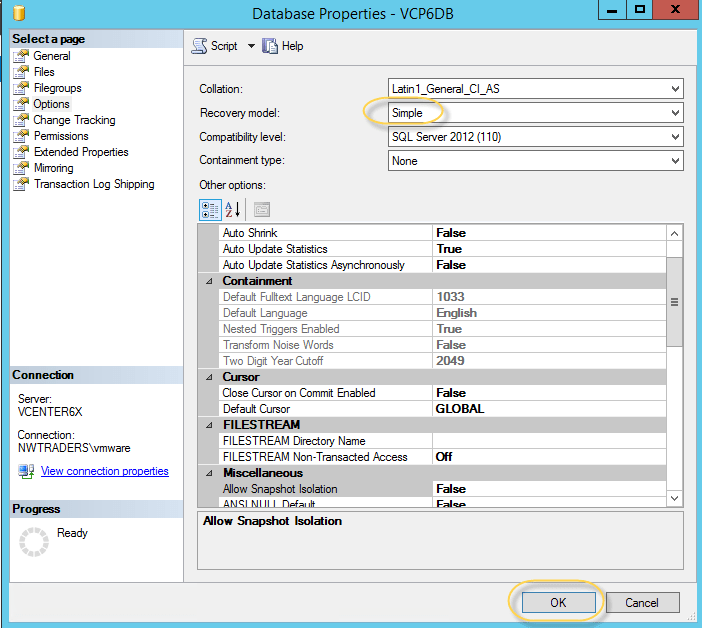
Task: Open the Collation dropdown
Action: pyautogui.click(x=675, y=89)
